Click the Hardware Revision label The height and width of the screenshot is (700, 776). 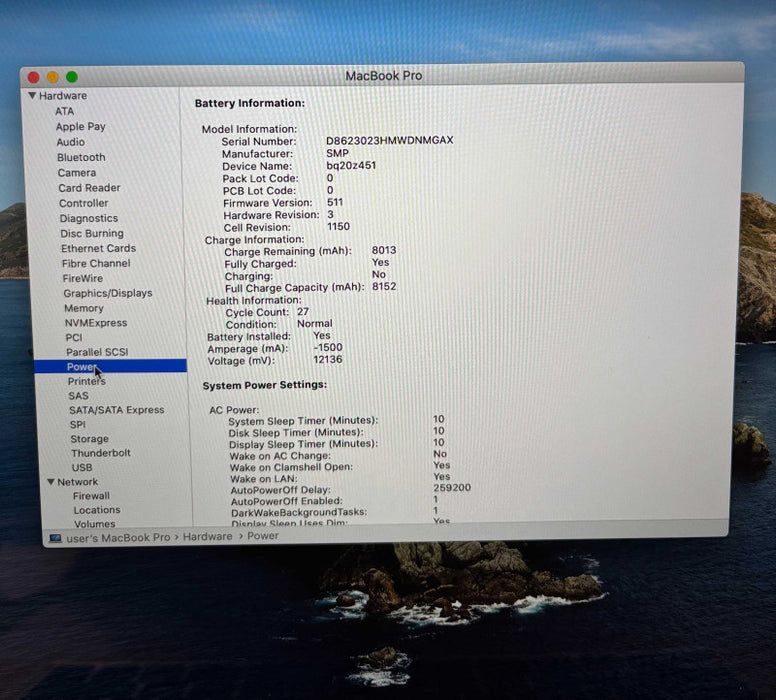coord(271,215)
